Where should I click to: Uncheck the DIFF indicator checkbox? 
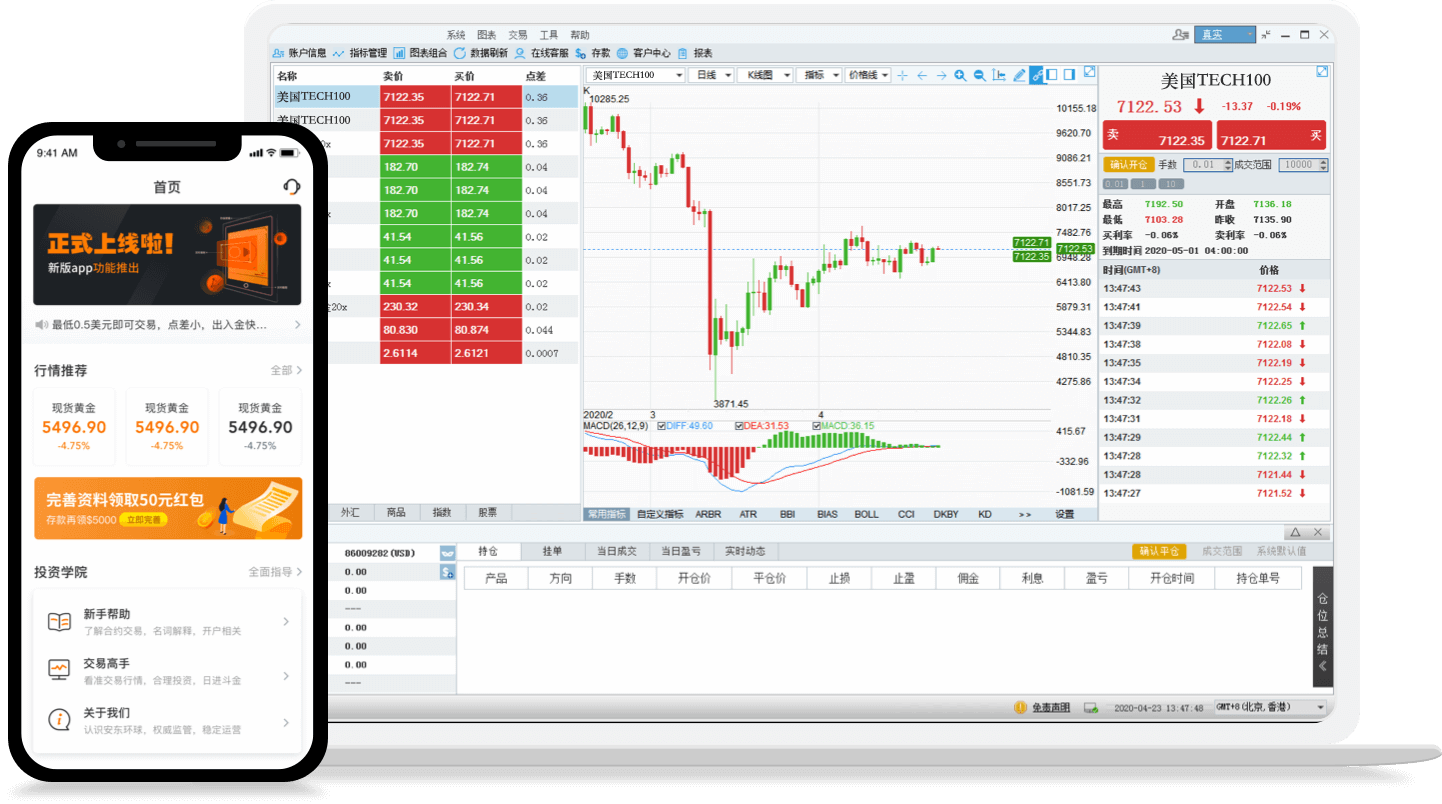click(x=661, y=426)
